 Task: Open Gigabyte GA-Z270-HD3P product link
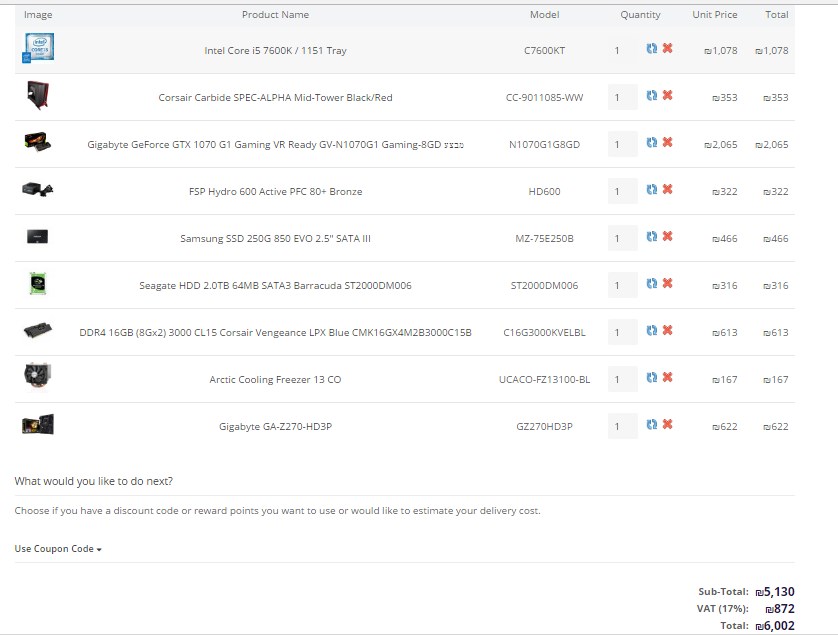coord(275,427)
